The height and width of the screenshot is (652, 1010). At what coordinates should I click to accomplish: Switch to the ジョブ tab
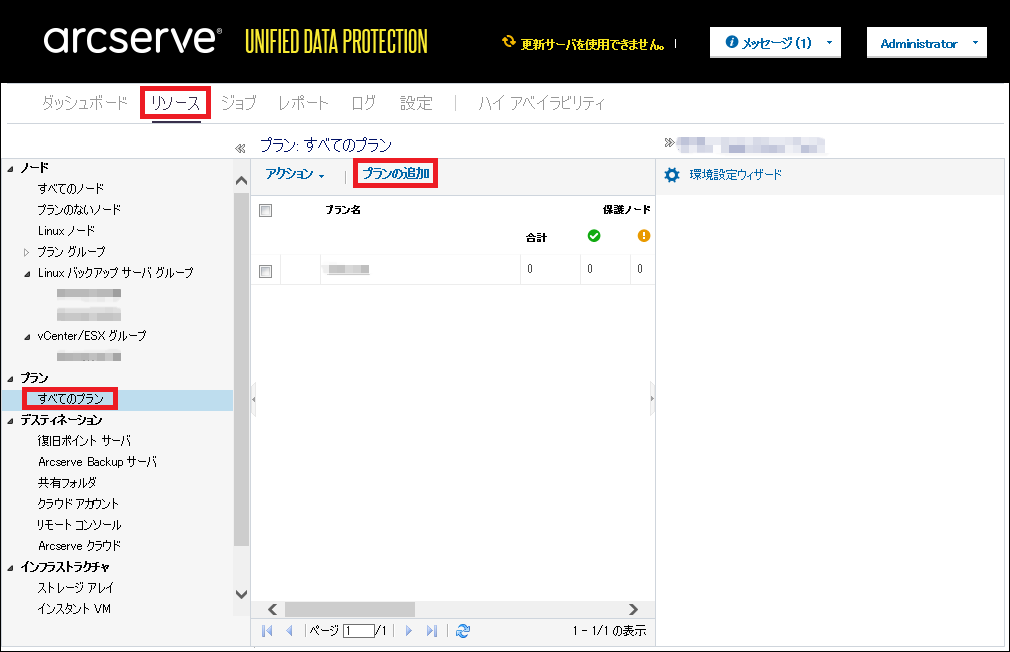[239, 103]
